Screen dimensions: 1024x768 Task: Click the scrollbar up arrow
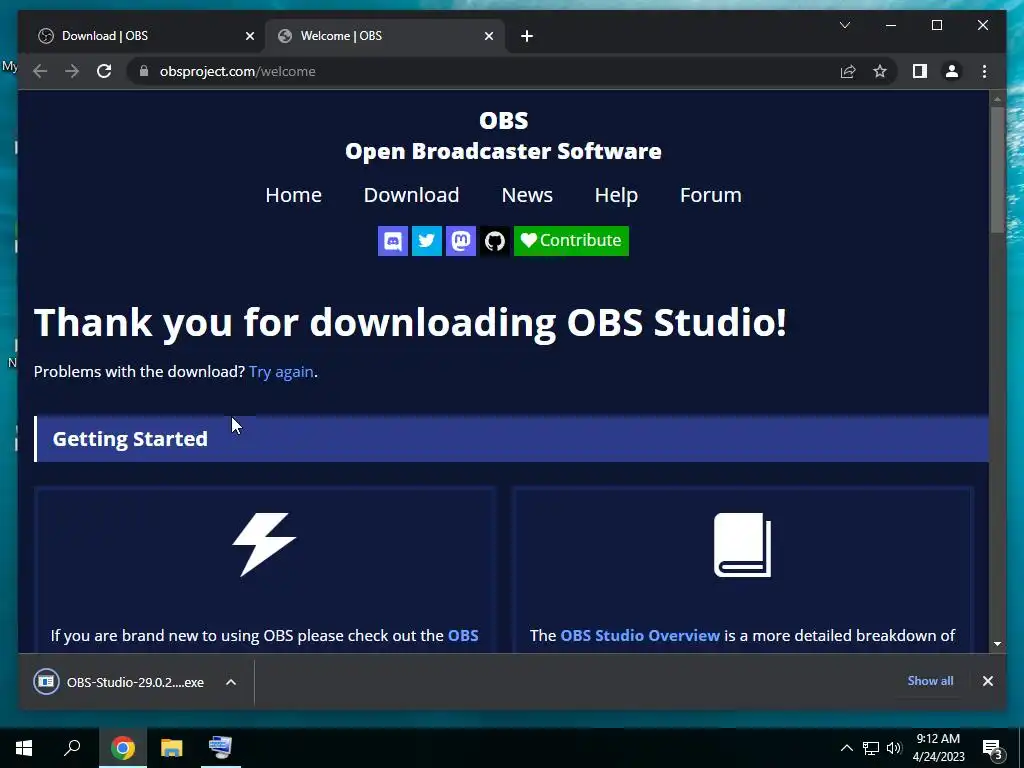[x=997, y=99]
